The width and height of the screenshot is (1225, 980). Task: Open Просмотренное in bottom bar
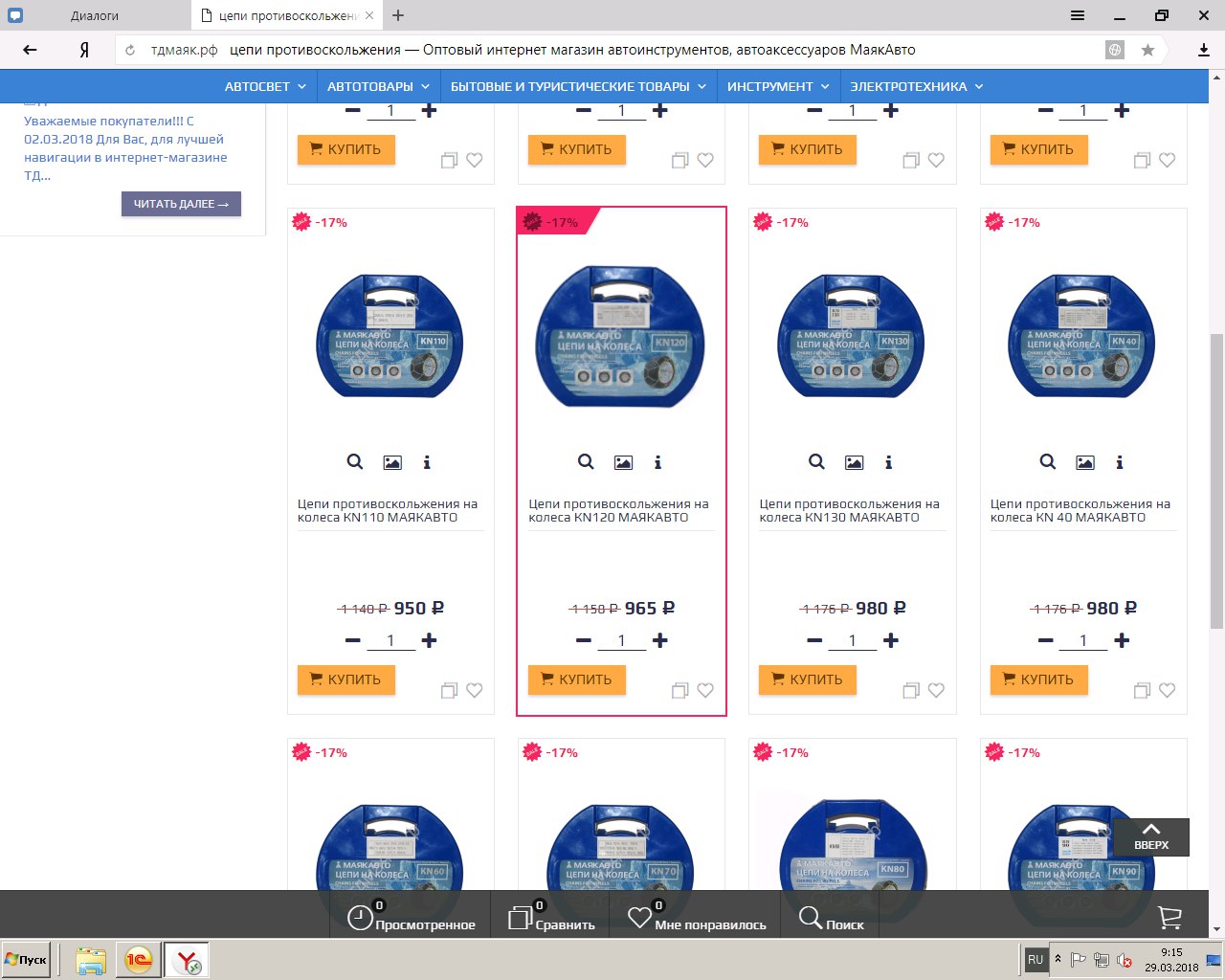pos(412,917)
